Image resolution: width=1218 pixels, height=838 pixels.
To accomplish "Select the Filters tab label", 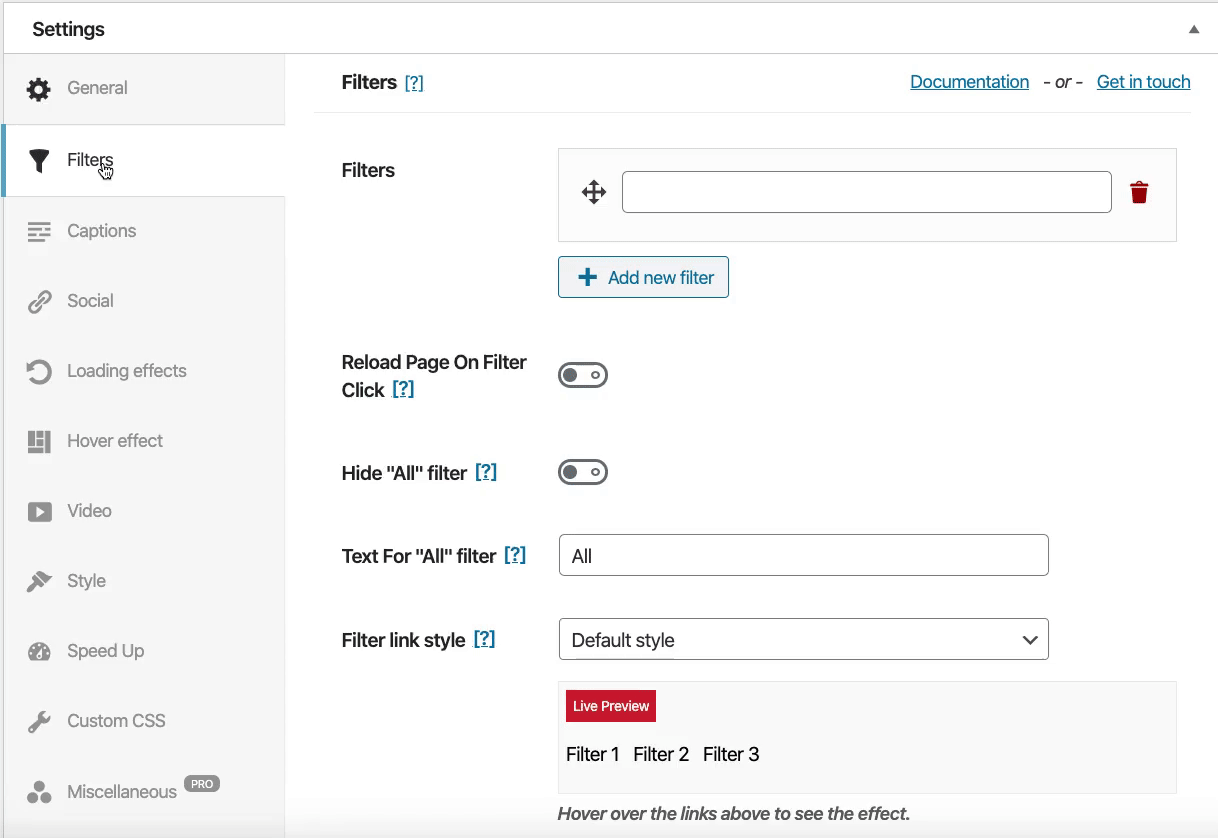I will (x=90, y=160).
